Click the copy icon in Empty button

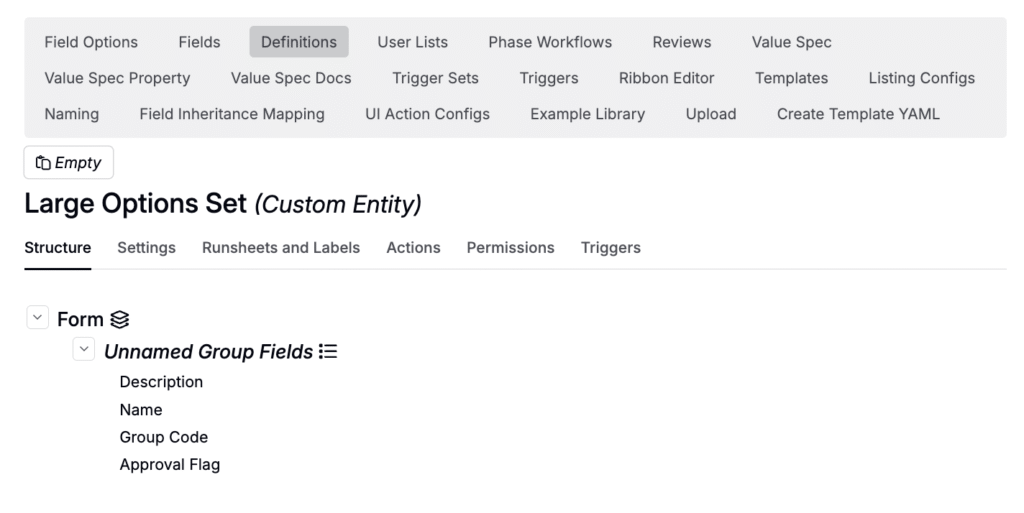(x=43, y=163)
